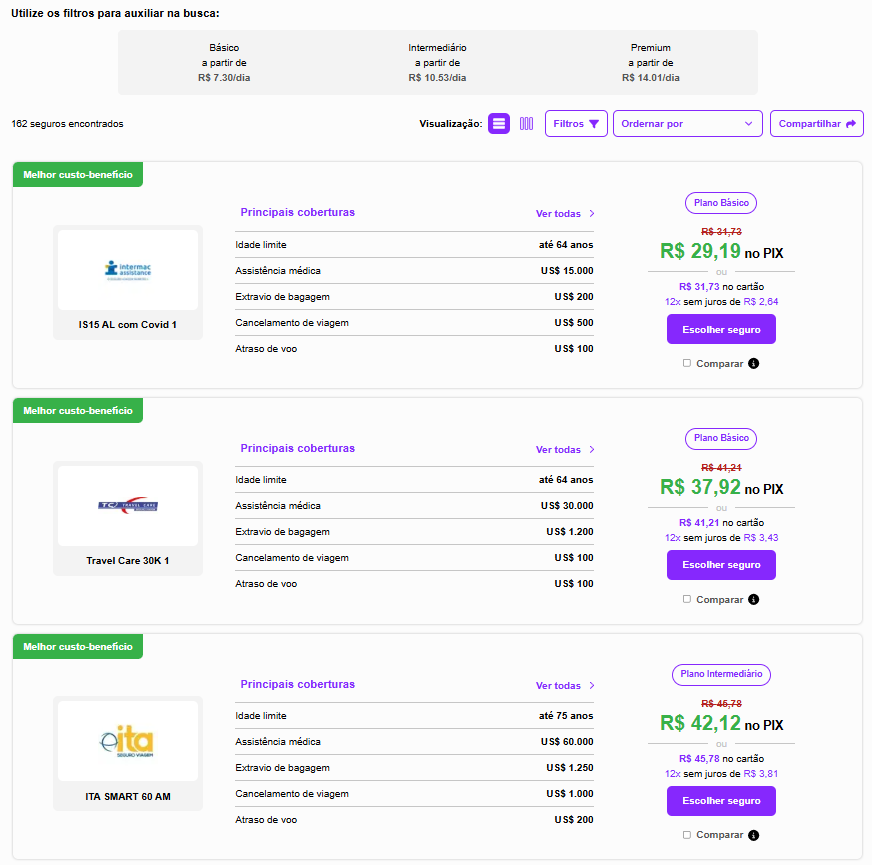
Task: Check Comparar for Travel Care 30K 1
Action: point(686,599)
